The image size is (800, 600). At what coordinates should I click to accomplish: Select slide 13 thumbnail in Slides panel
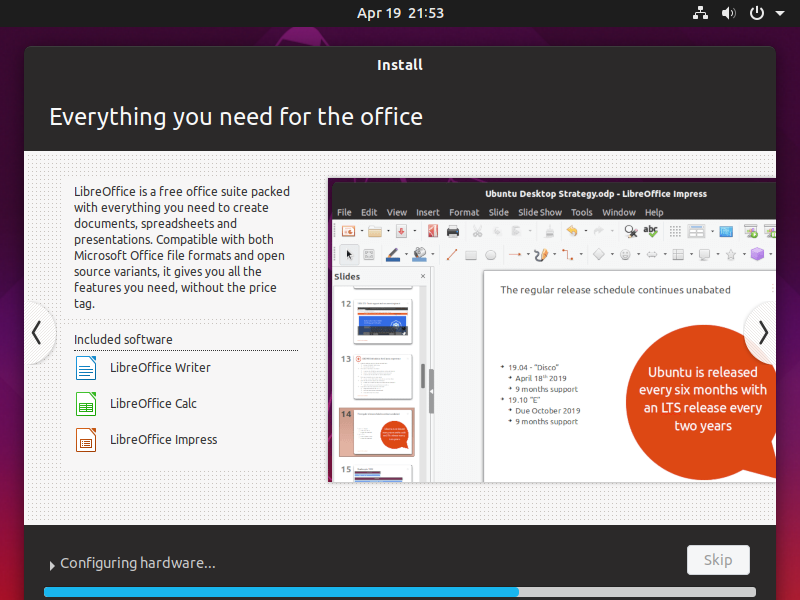click(383, 377)
